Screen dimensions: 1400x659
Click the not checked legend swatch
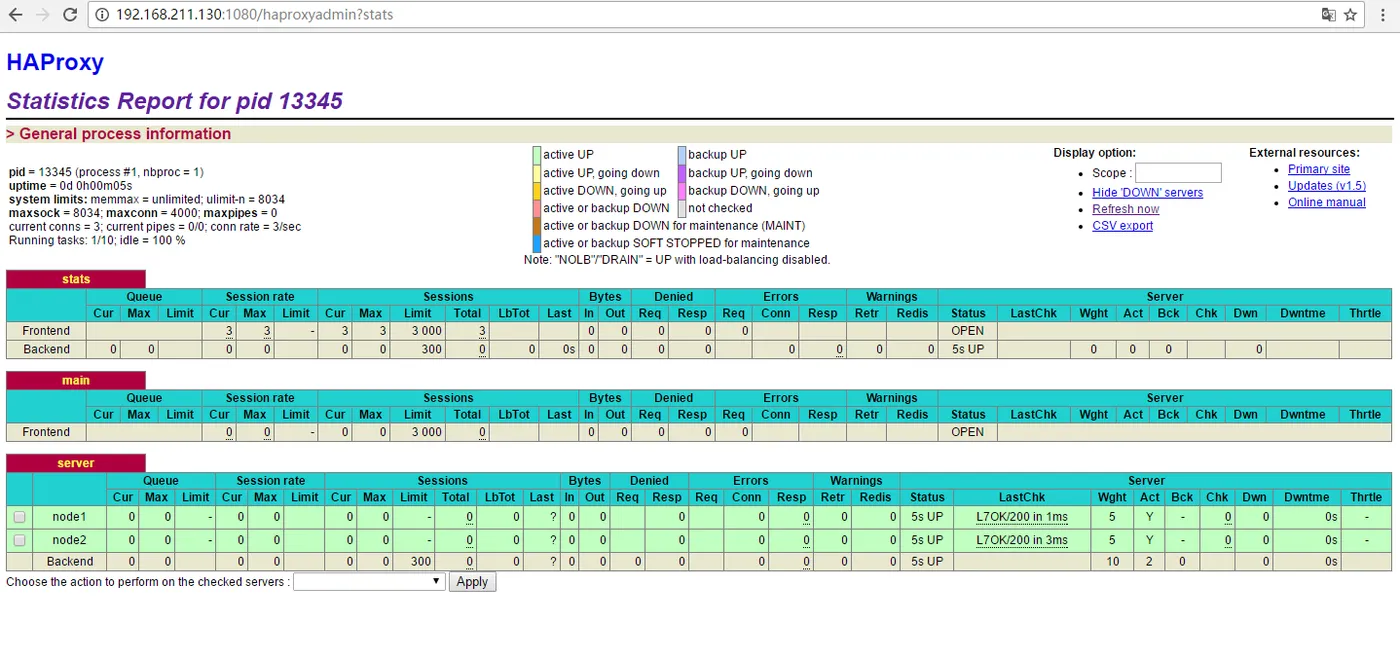click(681, 208)
